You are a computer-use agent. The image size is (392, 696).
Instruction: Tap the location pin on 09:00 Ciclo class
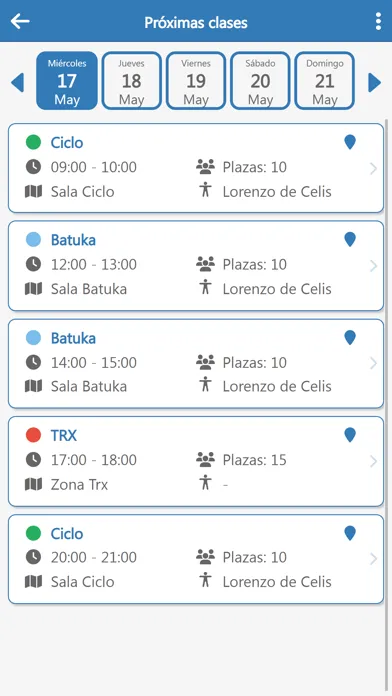[350, 142]
